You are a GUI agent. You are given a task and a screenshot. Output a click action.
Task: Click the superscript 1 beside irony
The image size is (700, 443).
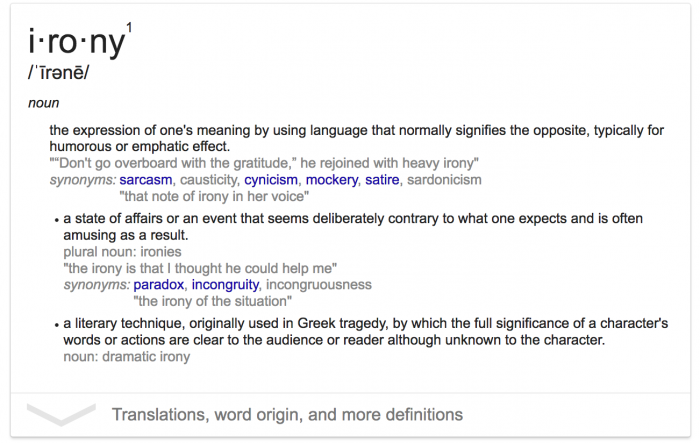pos(129,28)
